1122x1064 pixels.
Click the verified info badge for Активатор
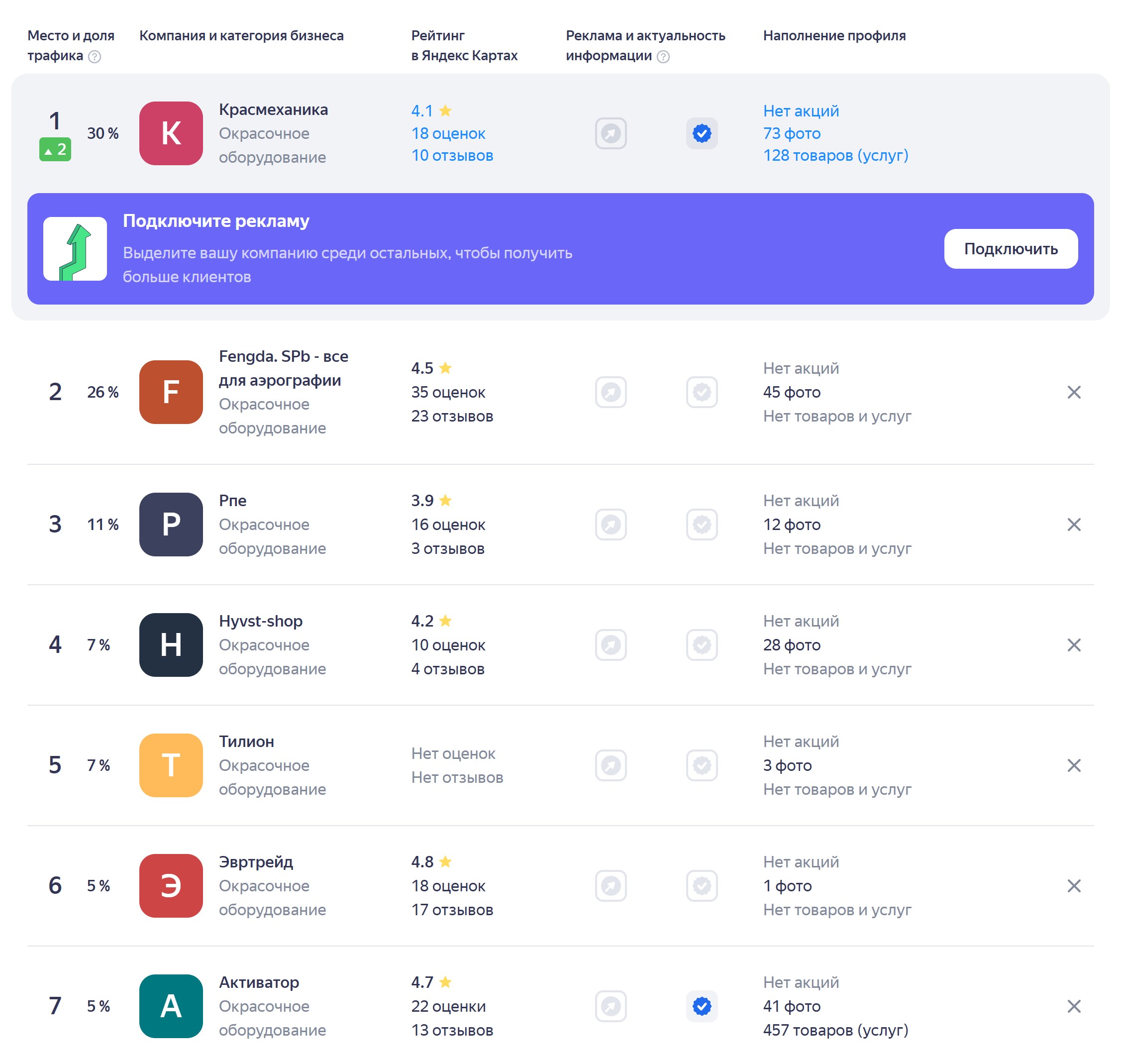[702, 1006]
